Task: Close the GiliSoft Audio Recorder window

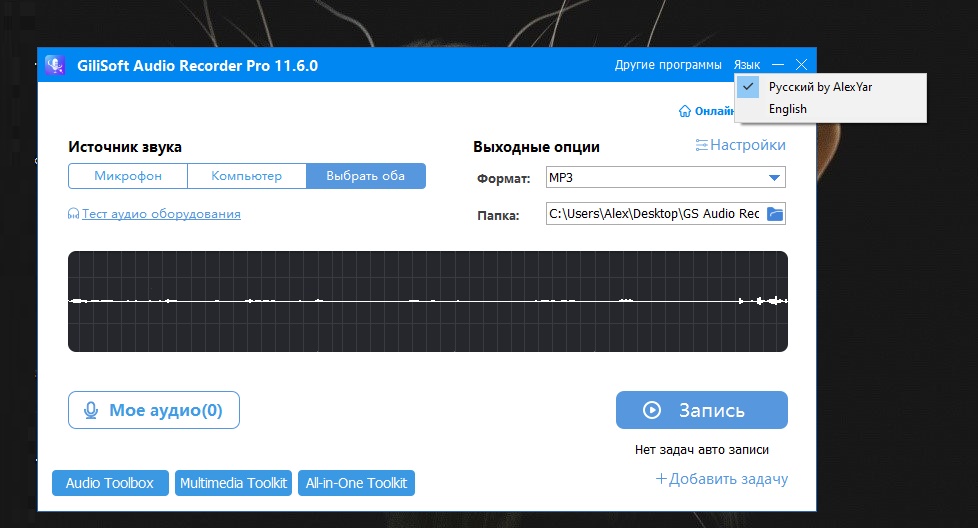Action: [x=801, y=65]
